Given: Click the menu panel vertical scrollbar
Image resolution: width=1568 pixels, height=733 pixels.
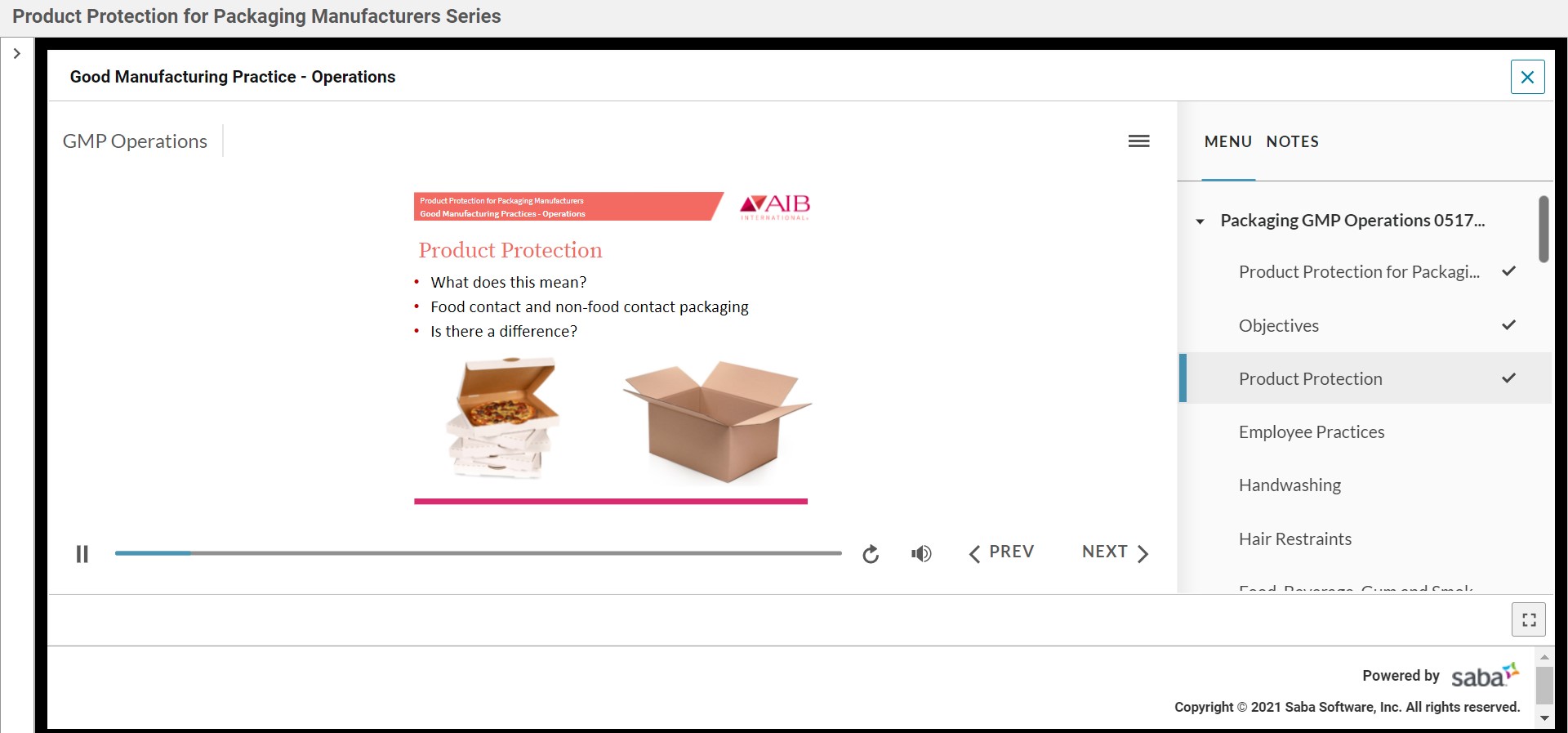Looking at the screenshot, I should [x=1543, y=229].
